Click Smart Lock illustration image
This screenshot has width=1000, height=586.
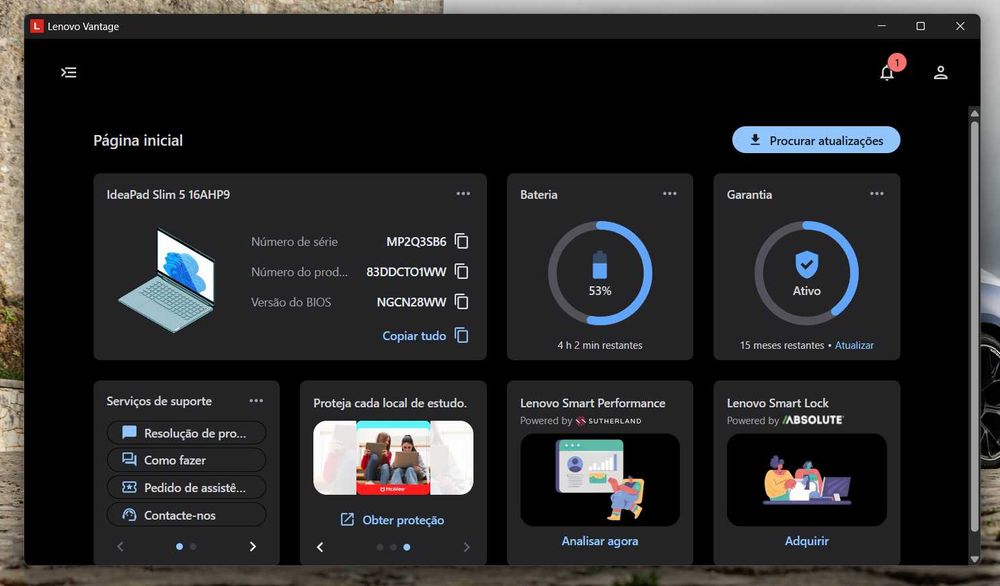pos(807,480)
